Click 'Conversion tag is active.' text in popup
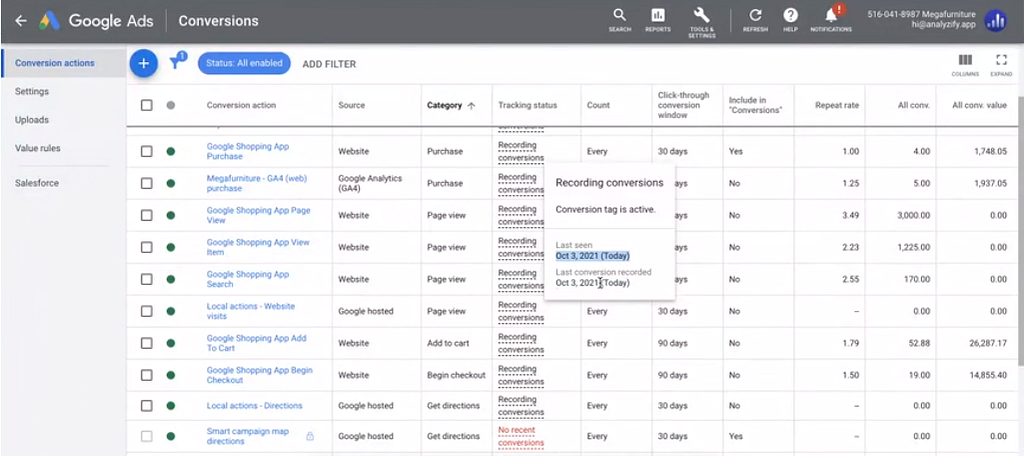This screenshot has height=456, width=1024. tap(605, 209)
